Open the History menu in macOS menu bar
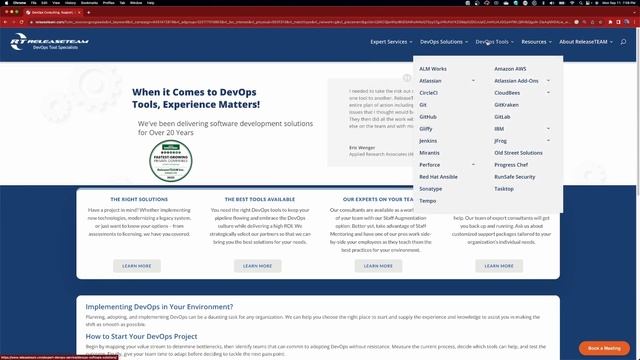The width and height of the screenshot is (640, 360). 70,3
